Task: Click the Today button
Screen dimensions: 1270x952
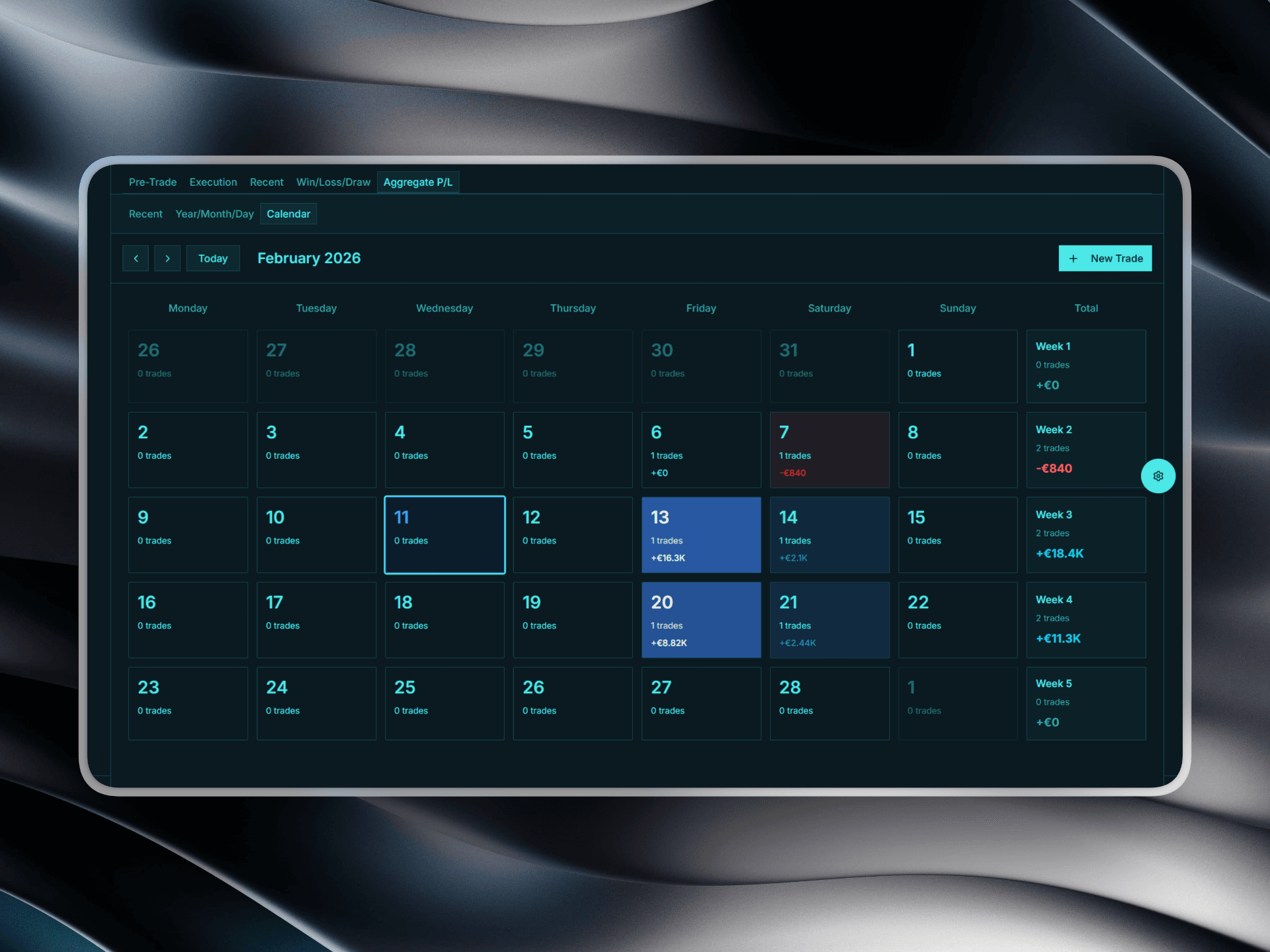Action: click(x=213, y=258)
